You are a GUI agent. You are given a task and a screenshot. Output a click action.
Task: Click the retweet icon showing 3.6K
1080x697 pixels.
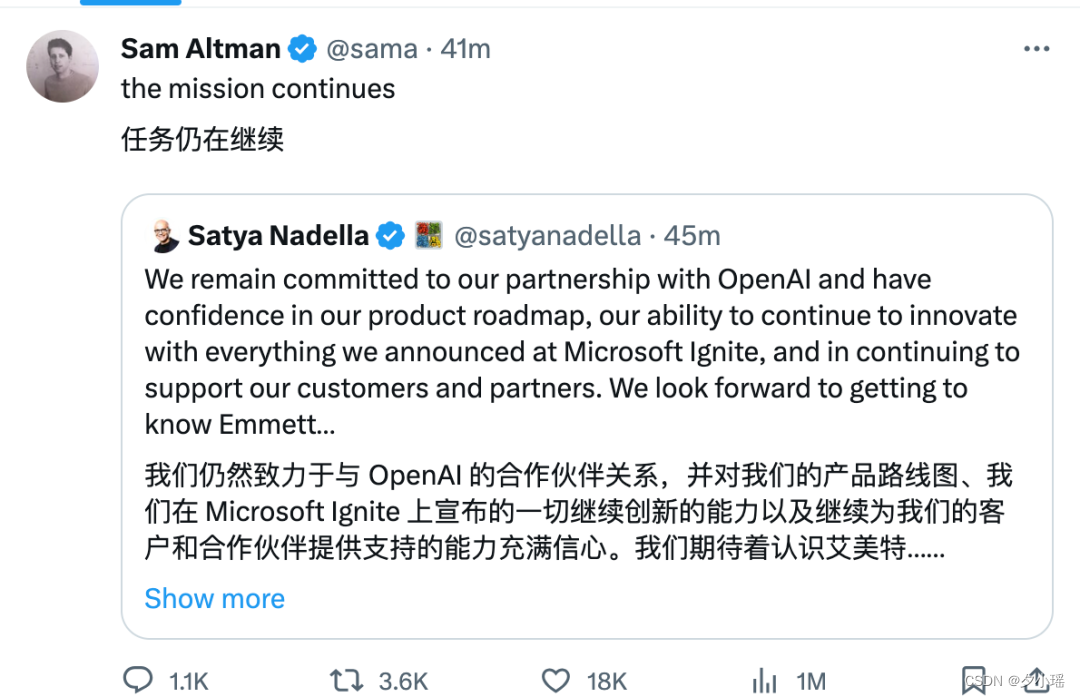click(x=345, y=680)
